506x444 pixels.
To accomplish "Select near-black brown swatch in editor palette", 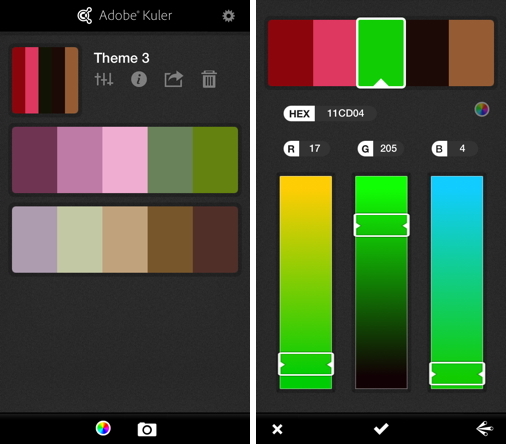I will [427, 53].
